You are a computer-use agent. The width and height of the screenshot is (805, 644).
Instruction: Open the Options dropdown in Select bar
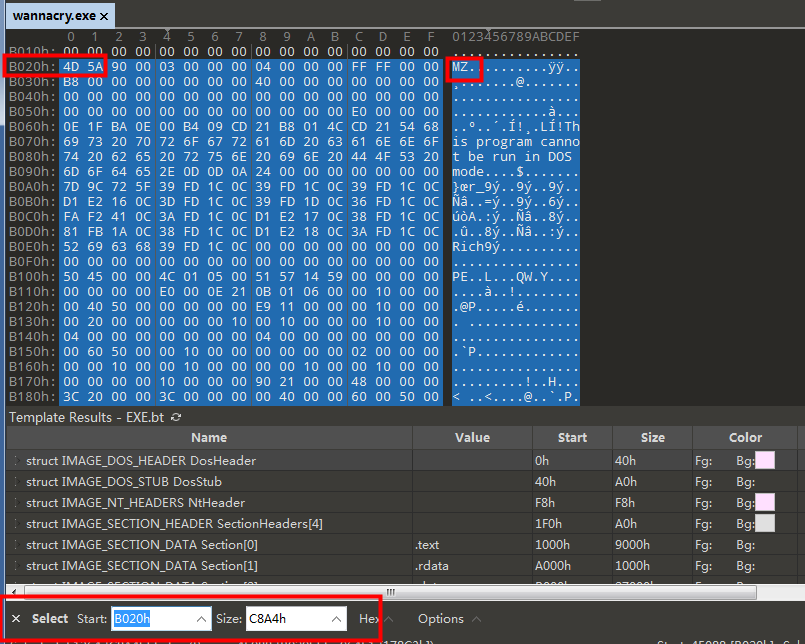449,619
